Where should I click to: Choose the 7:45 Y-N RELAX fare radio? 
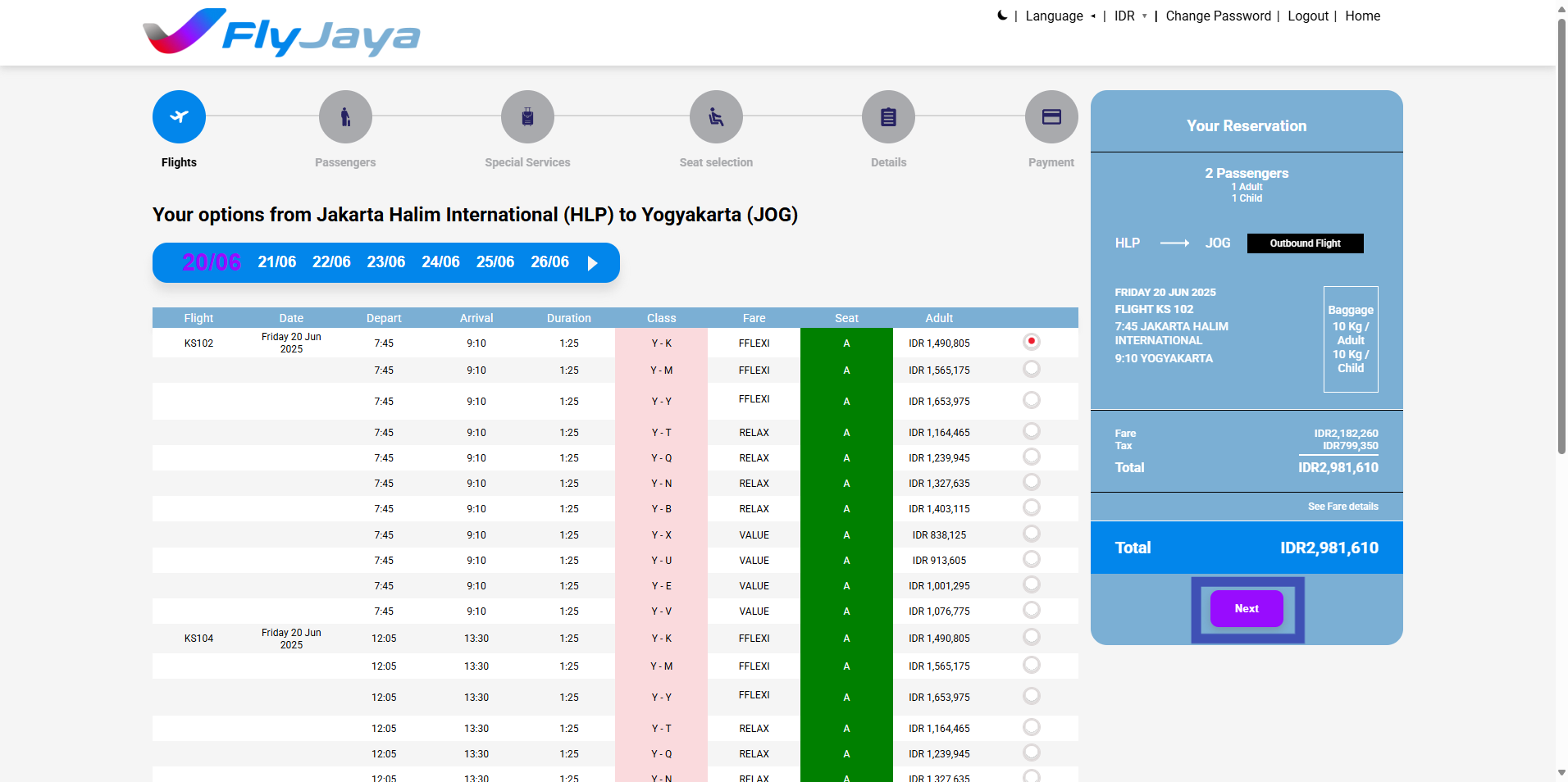click(x=1032, y=482)
